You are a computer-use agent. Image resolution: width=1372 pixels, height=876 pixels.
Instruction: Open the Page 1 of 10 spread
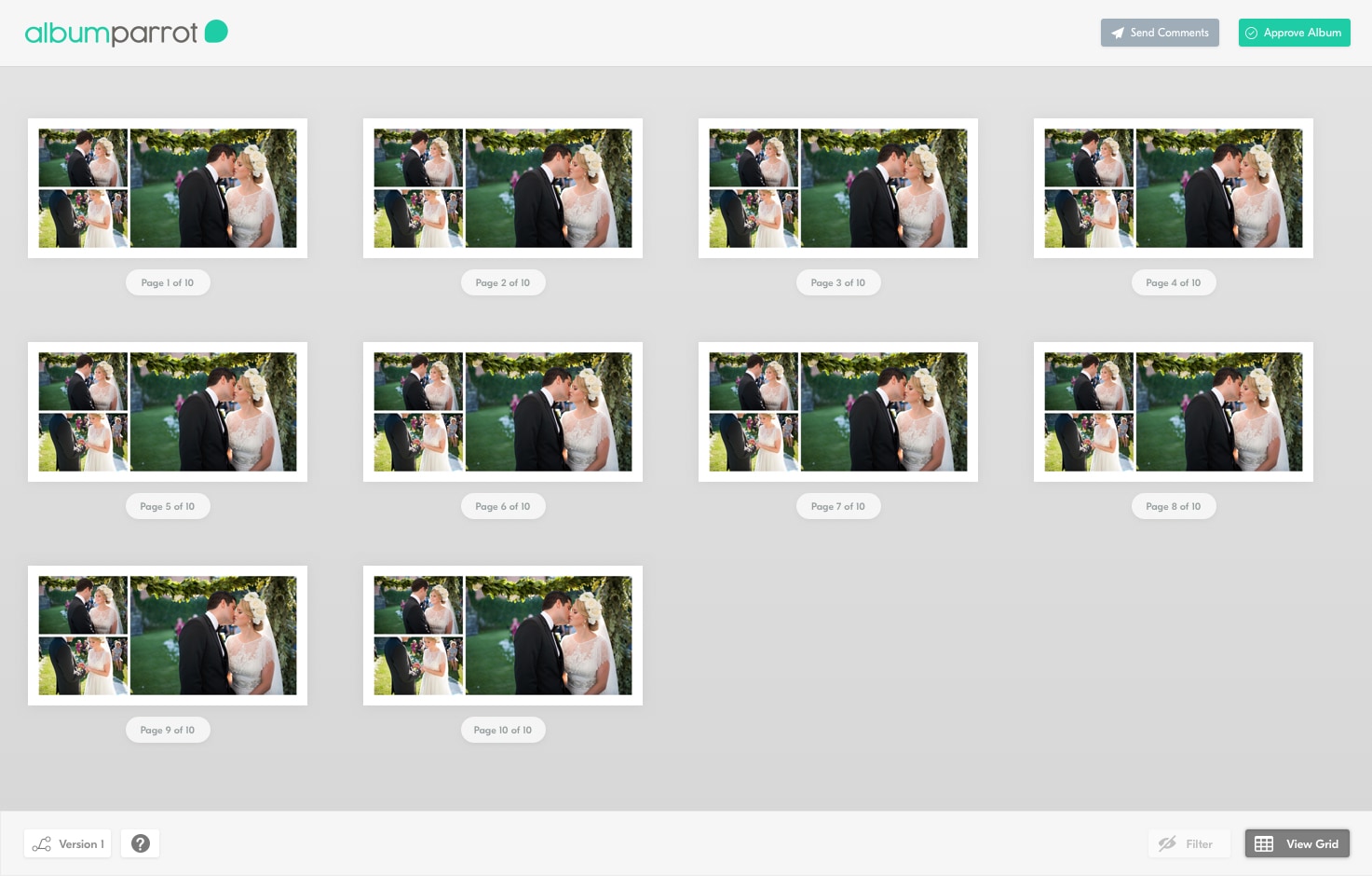(x=168, y=187)
